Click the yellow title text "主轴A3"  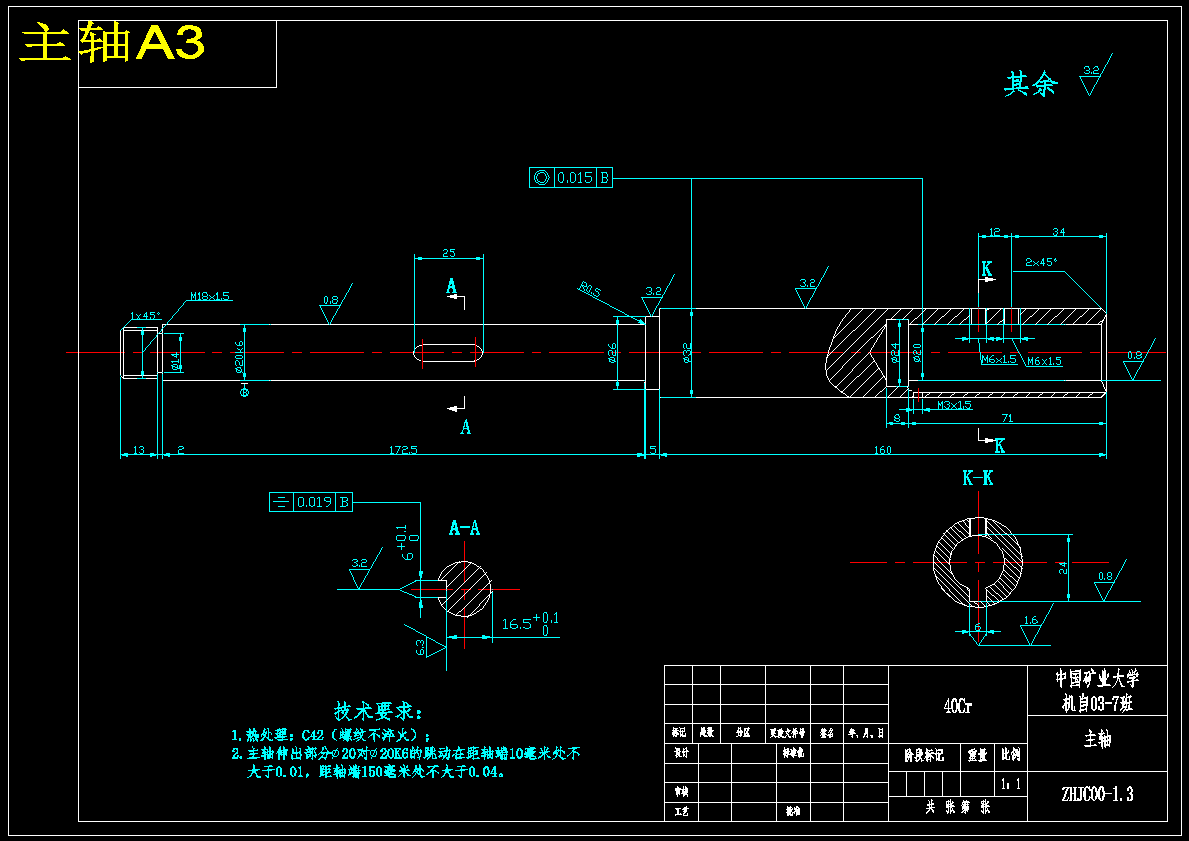112,43
